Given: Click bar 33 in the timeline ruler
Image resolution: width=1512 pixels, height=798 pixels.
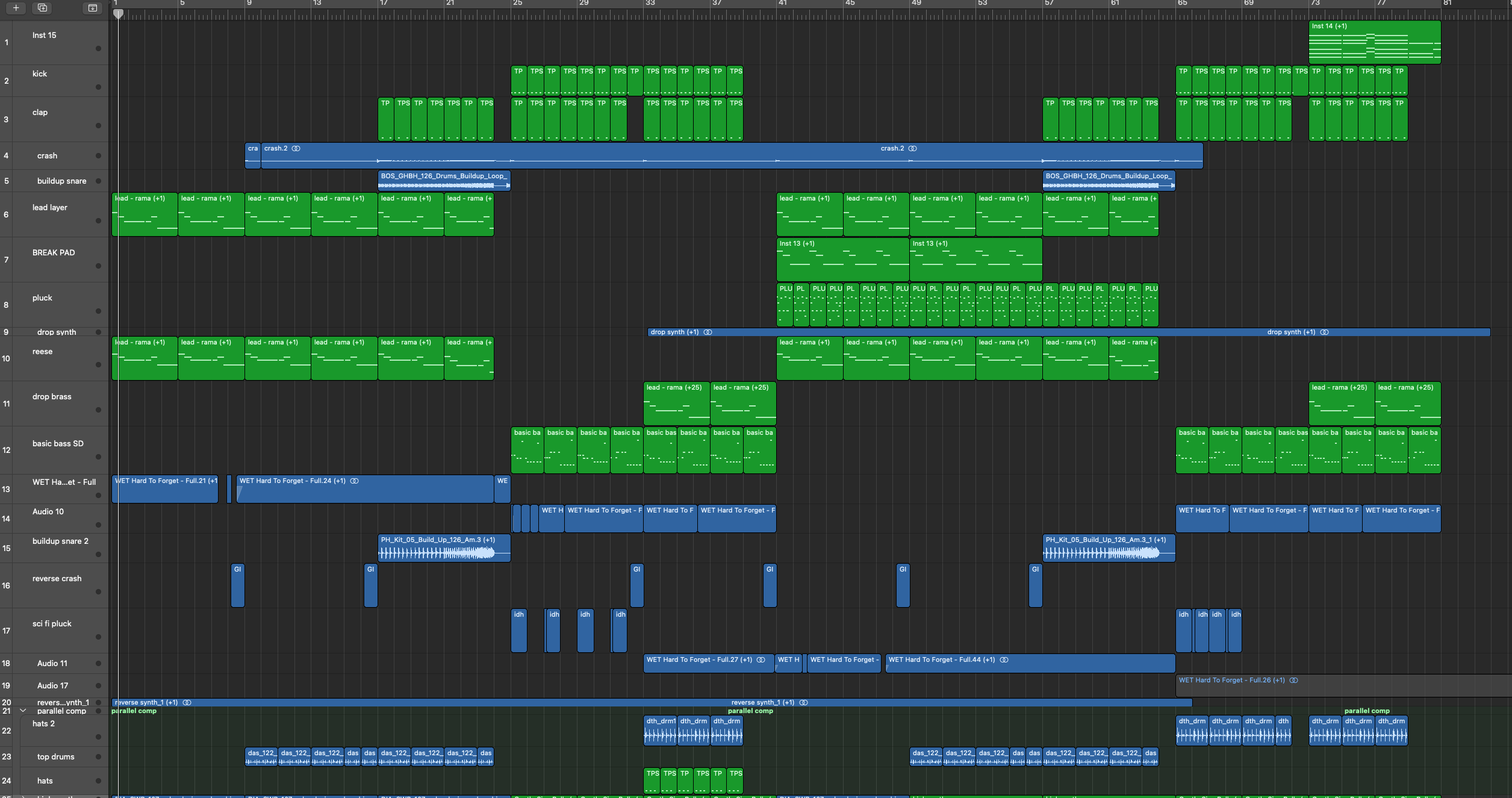Looking at the screenshot, I should [649, 4].
